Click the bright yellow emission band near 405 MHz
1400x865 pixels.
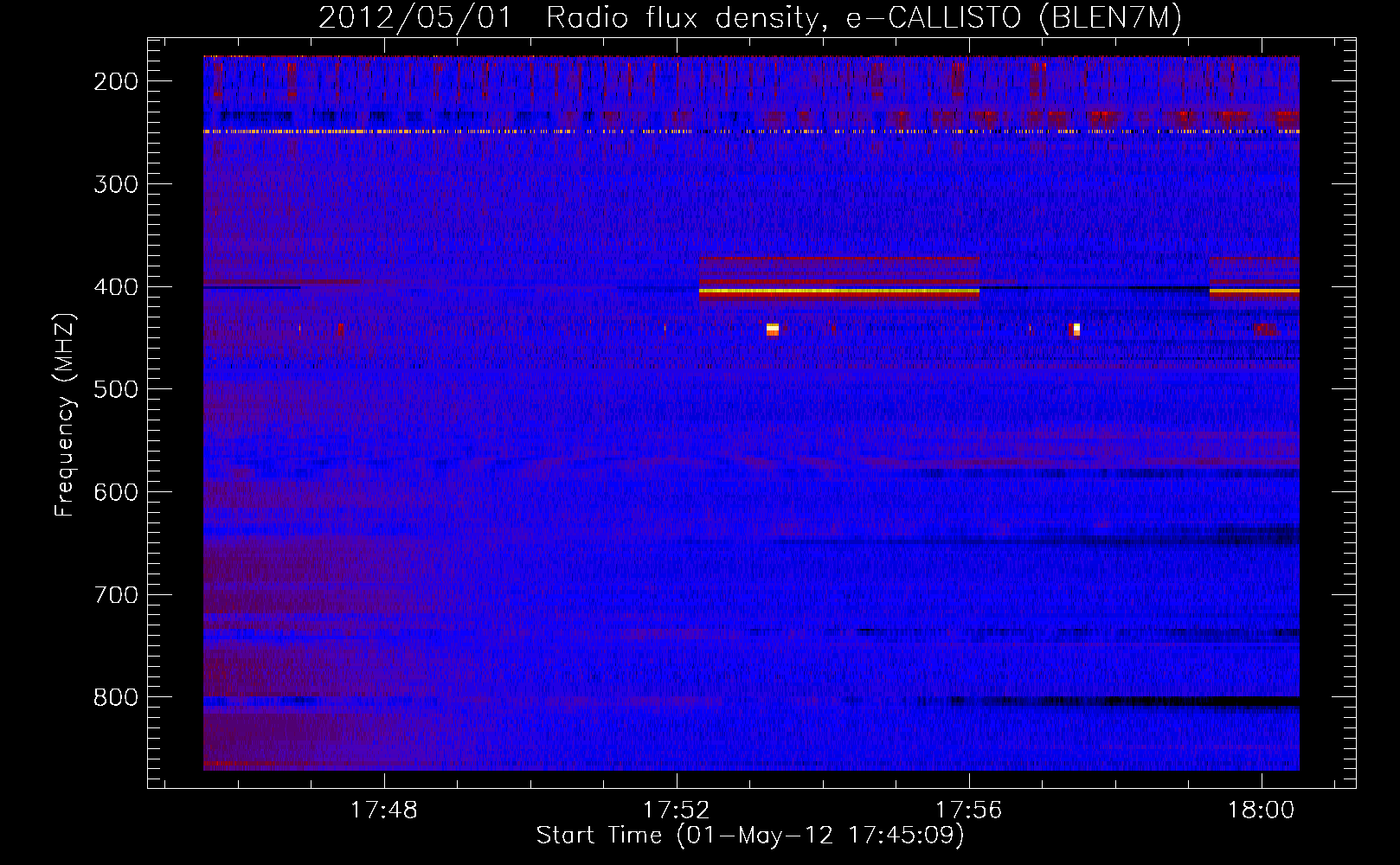pos(838,292)
